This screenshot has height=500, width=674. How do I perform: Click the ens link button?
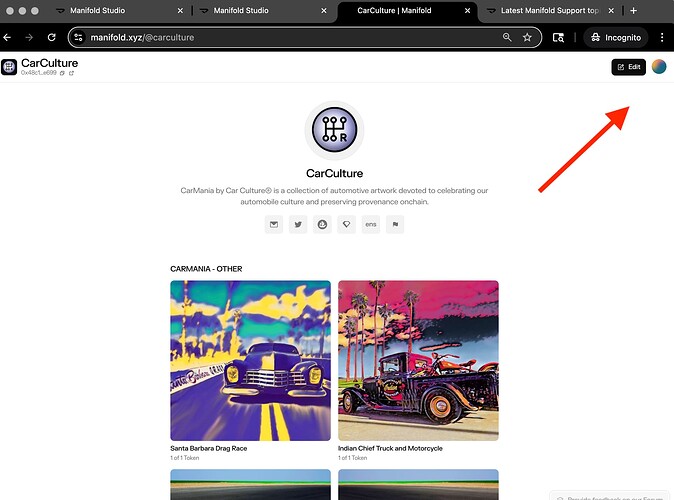[371, 224]
